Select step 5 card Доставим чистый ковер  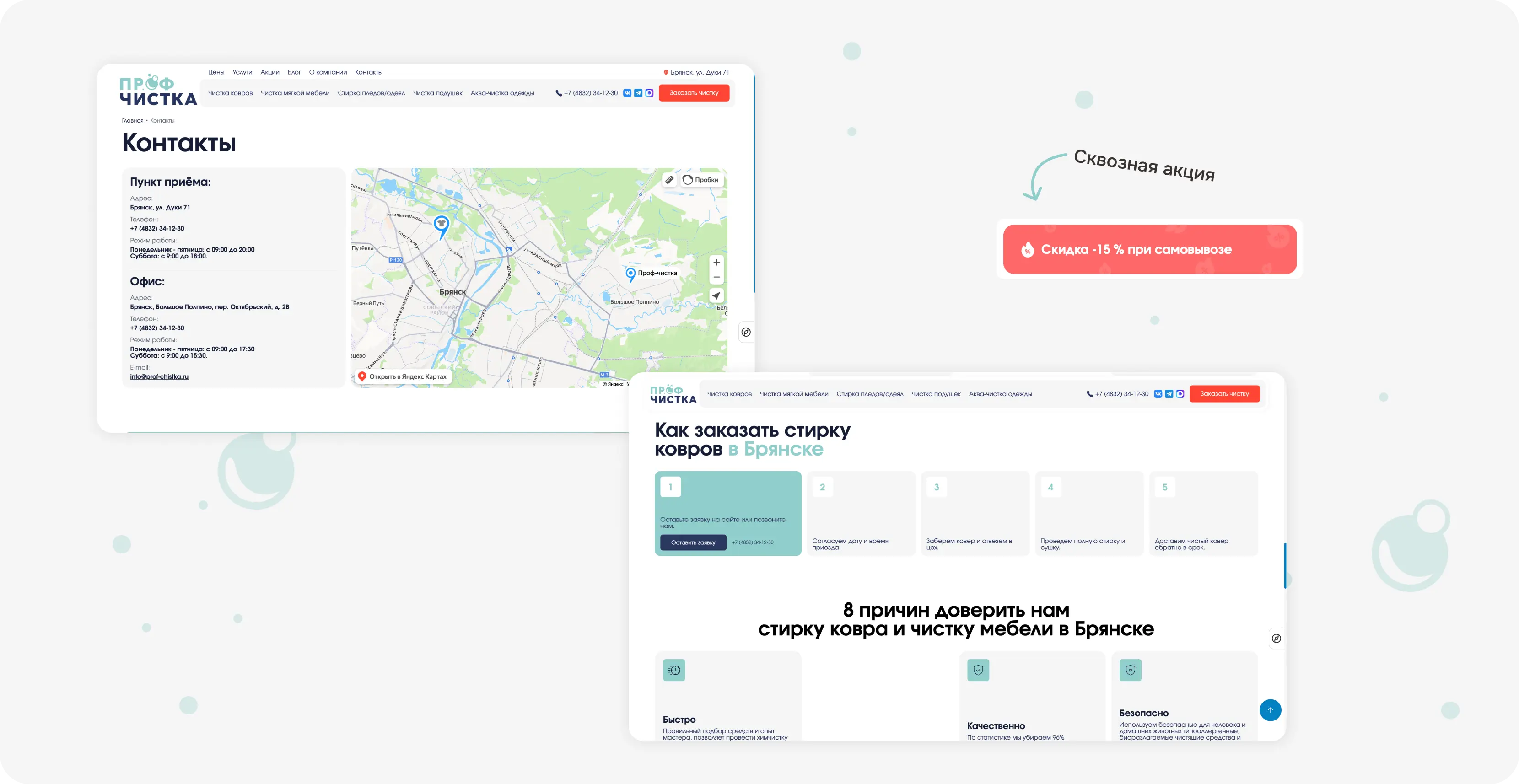coord(1203,513)
